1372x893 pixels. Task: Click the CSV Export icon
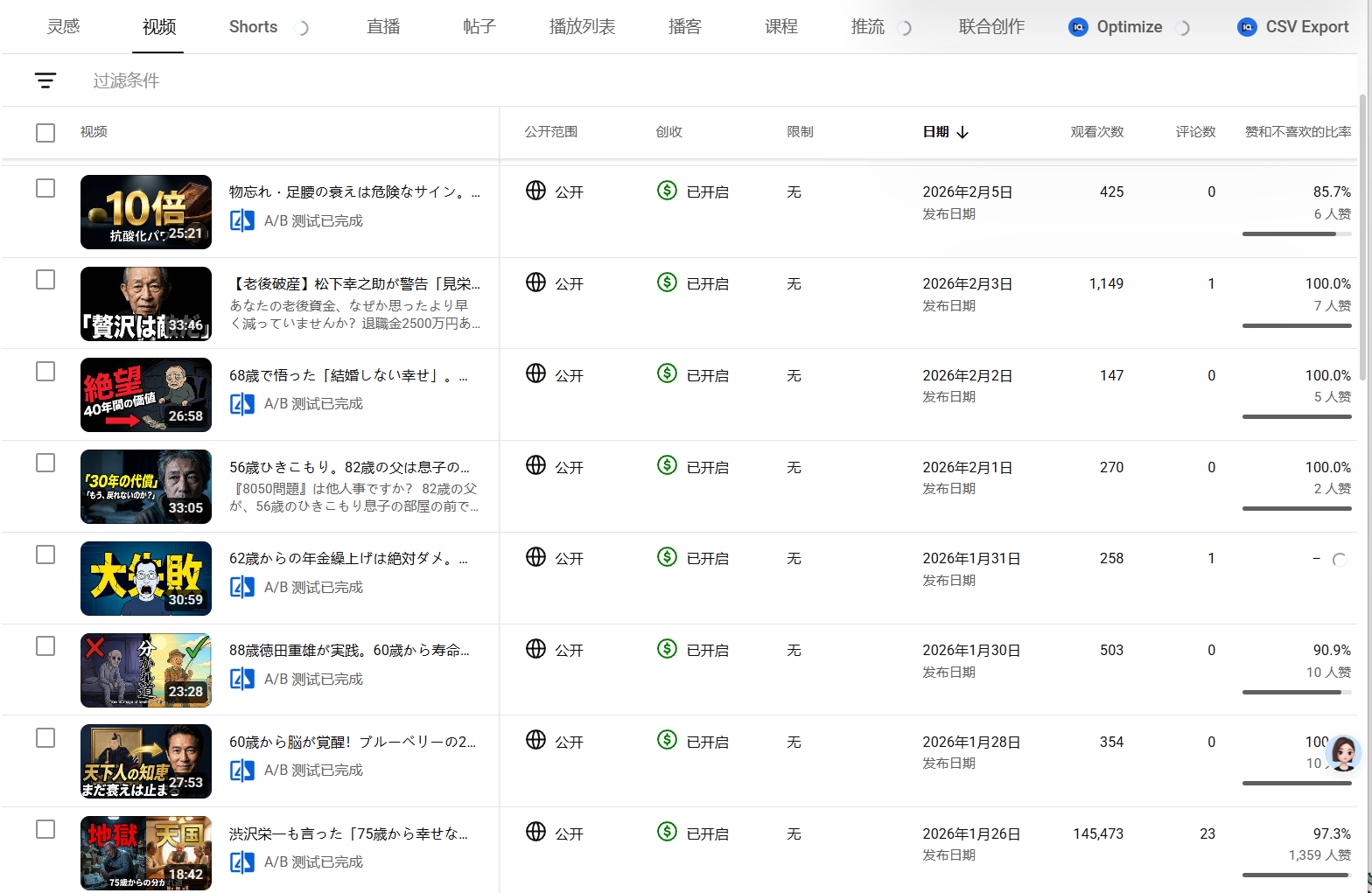point(1247,27)
